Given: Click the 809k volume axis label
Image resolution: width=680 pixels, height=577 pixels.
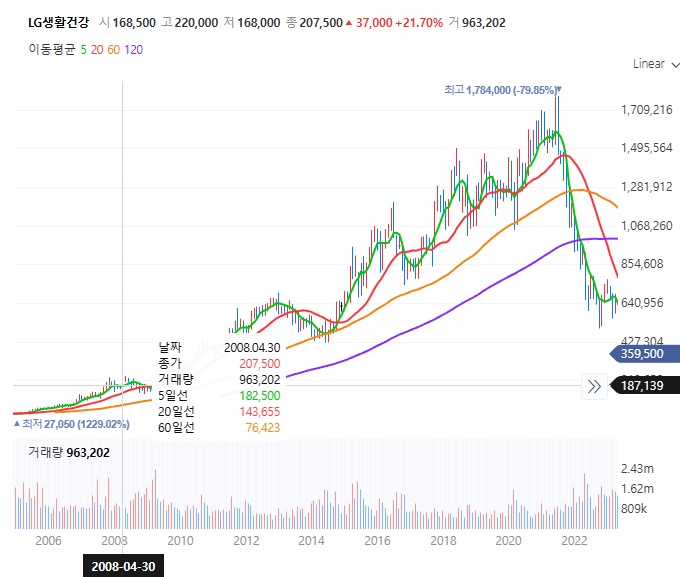Looking at the screenshot, I should click(634, 508).
